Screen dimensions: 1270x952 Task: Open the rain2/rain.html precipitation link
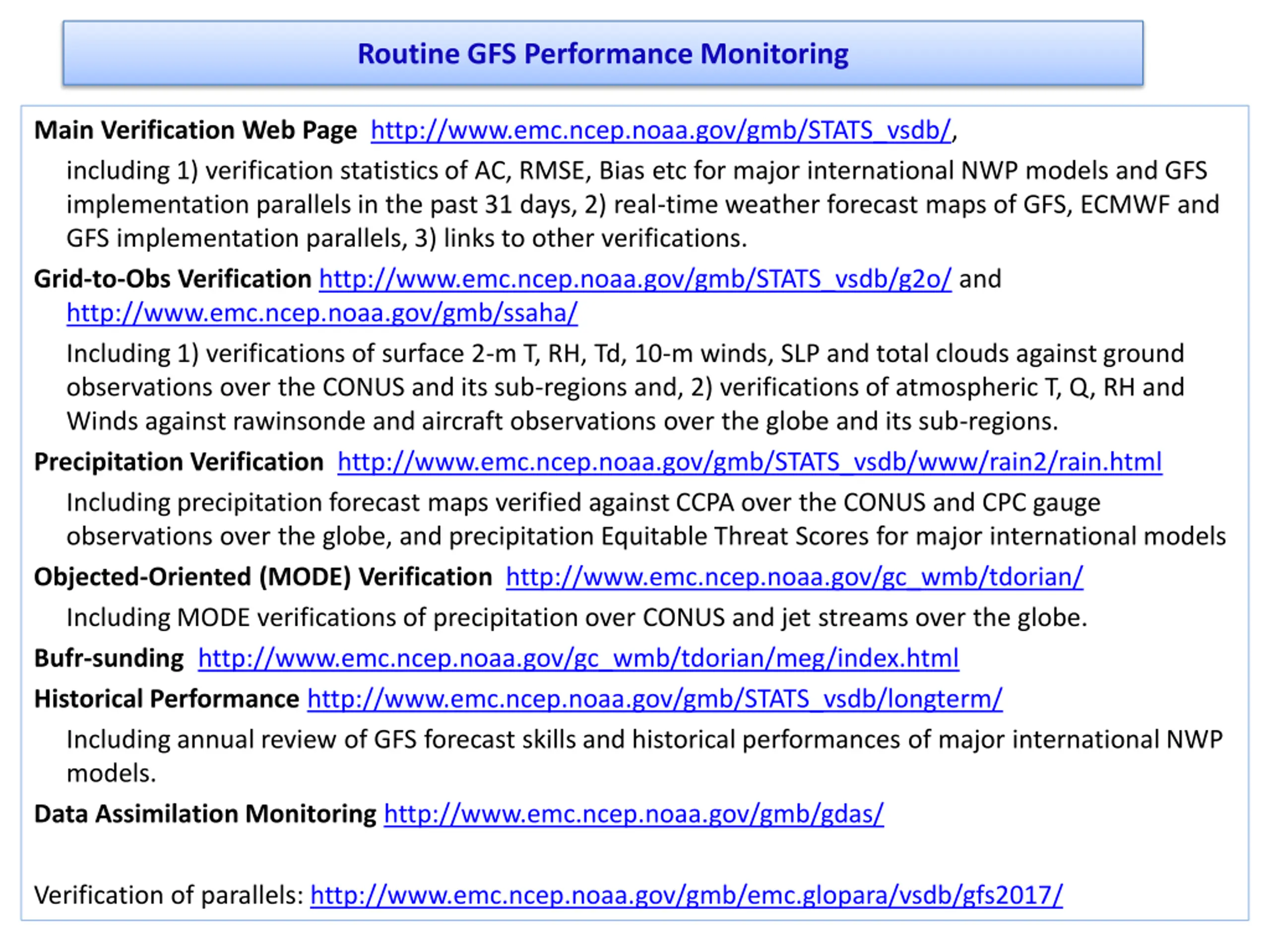click(750, 462)
